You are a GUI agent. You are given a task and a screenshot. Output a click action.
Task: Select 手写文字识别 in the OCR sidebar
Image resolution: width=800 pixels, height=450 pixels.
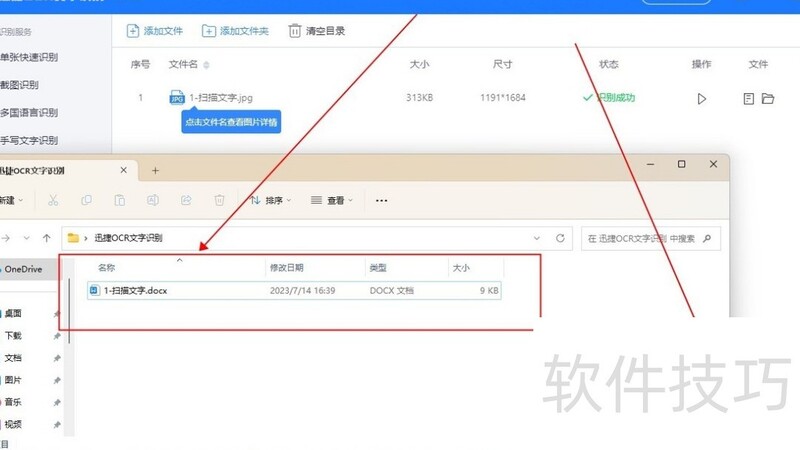29,140
